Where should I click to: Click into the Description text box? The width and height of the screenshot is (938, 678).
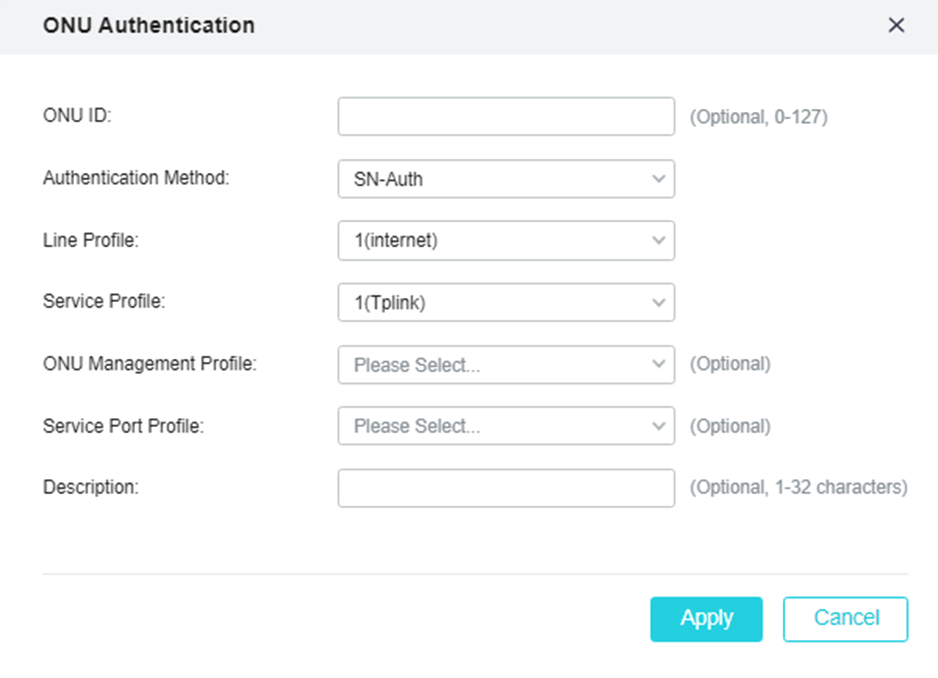point(506,488)
